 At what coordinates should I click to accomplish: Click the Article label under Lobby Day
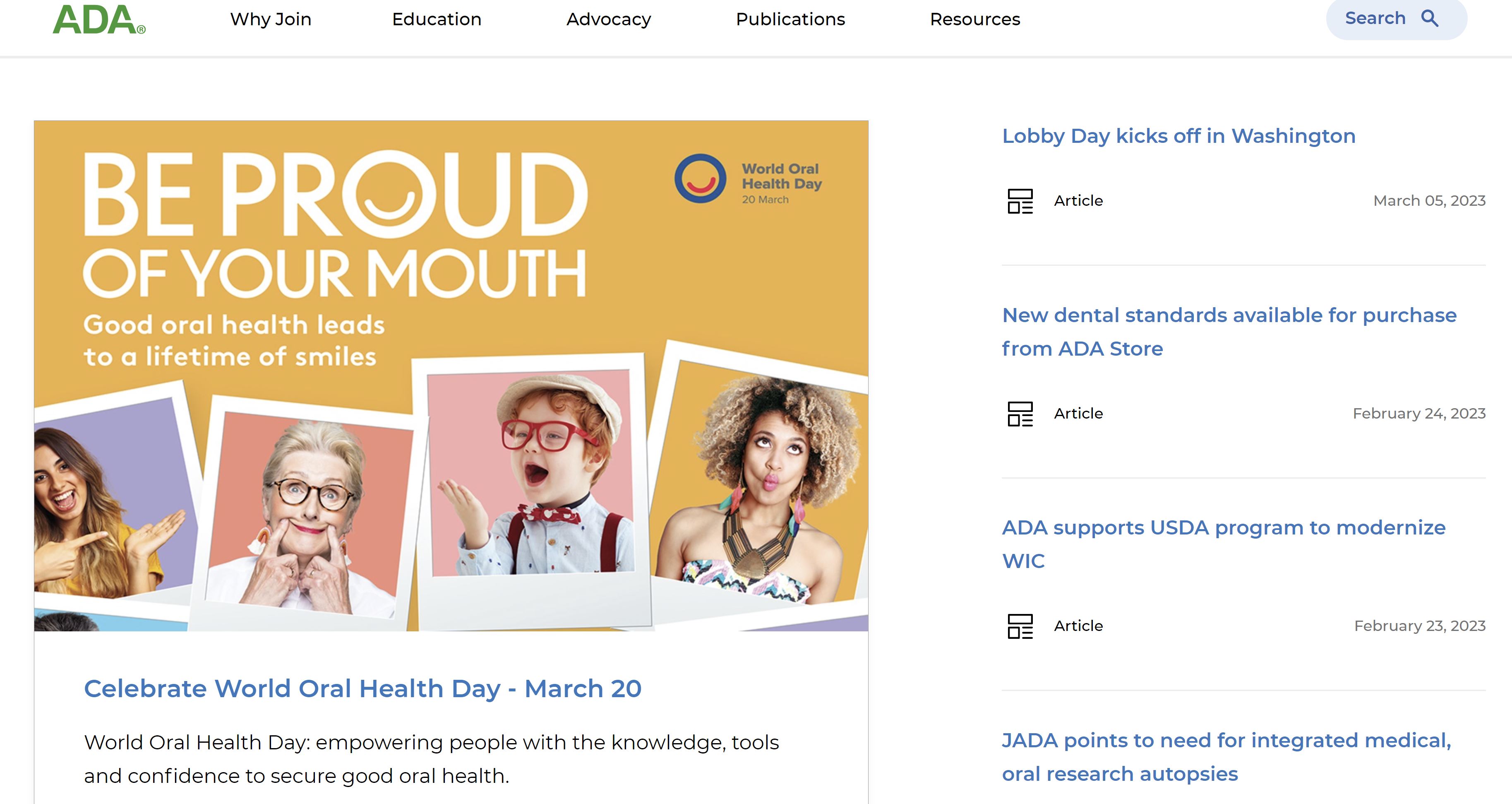(1078, 201)
